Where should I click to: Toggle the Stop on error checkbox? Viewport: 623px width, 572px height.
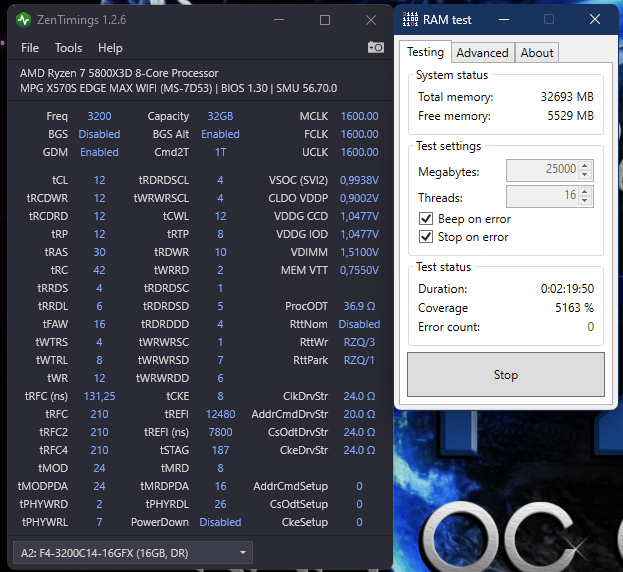pos(426,237)
